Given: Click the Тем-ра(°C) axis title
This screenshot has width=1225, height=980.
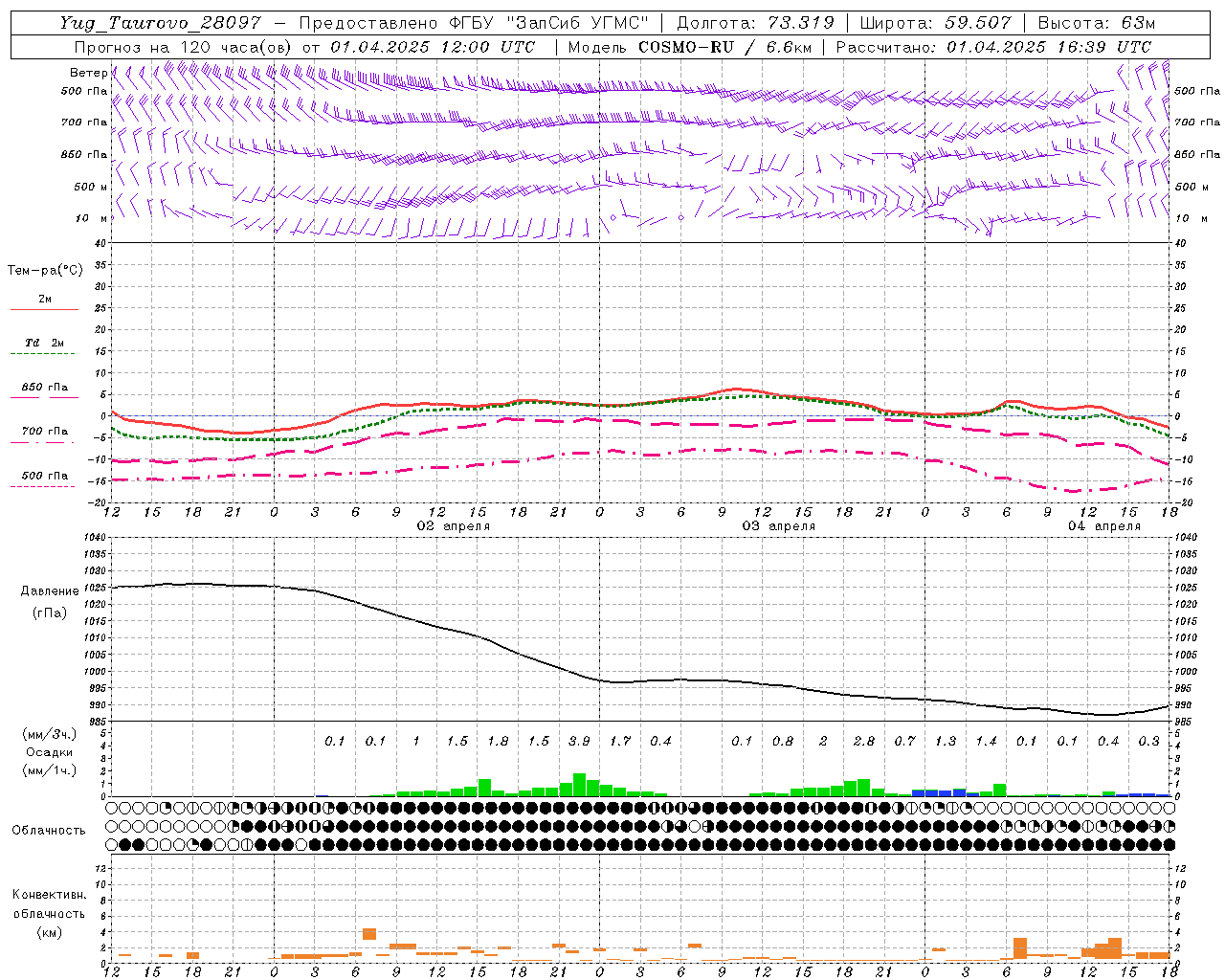Looking at the screenshot, I should tap(45, 271).
